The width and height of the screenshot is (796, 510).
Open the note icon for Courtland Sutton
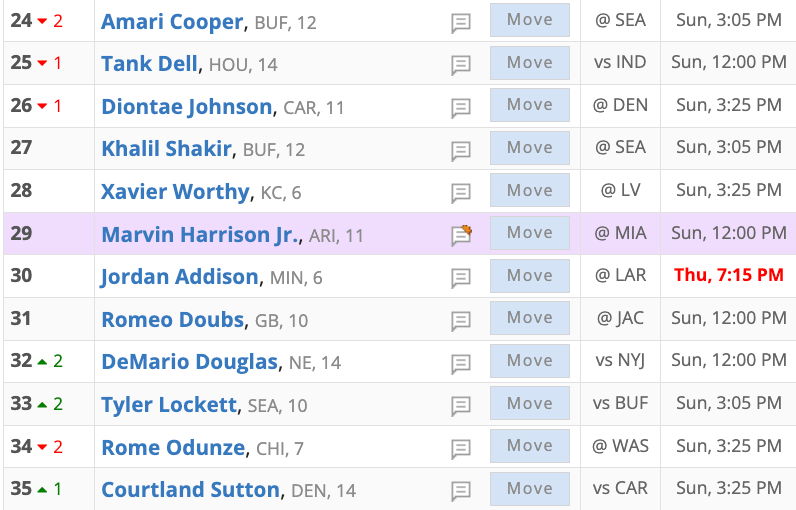pos(461,491)
